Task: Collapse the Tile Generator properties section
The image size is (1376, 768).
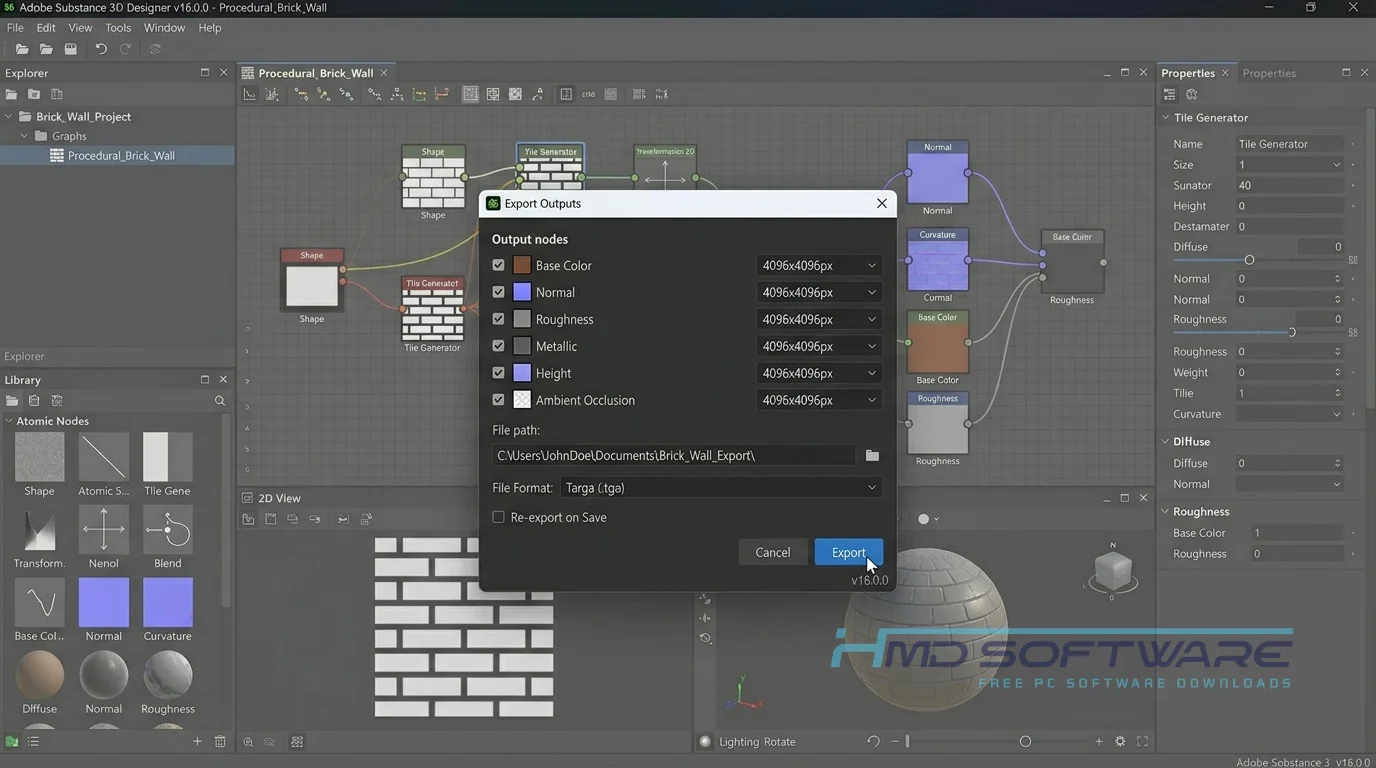Action: tap(1165, 117)
